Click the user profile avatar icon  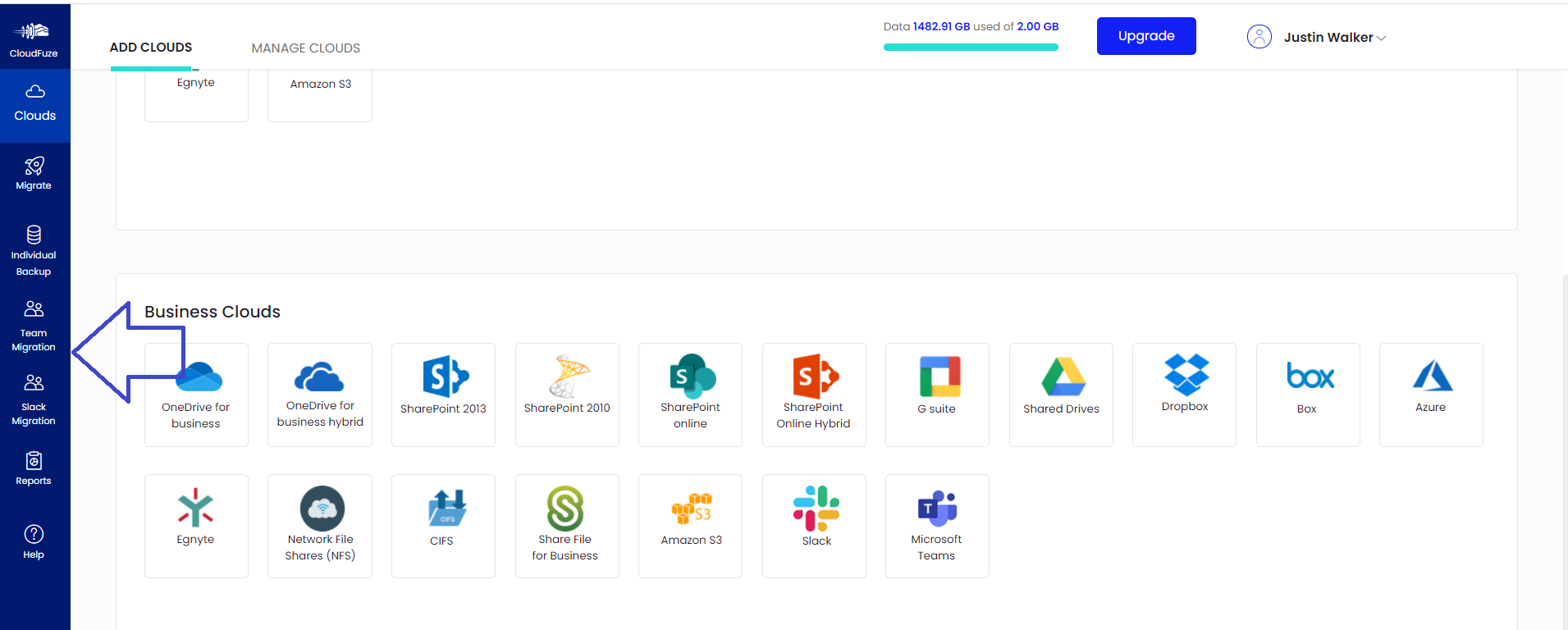(1259, 37)
